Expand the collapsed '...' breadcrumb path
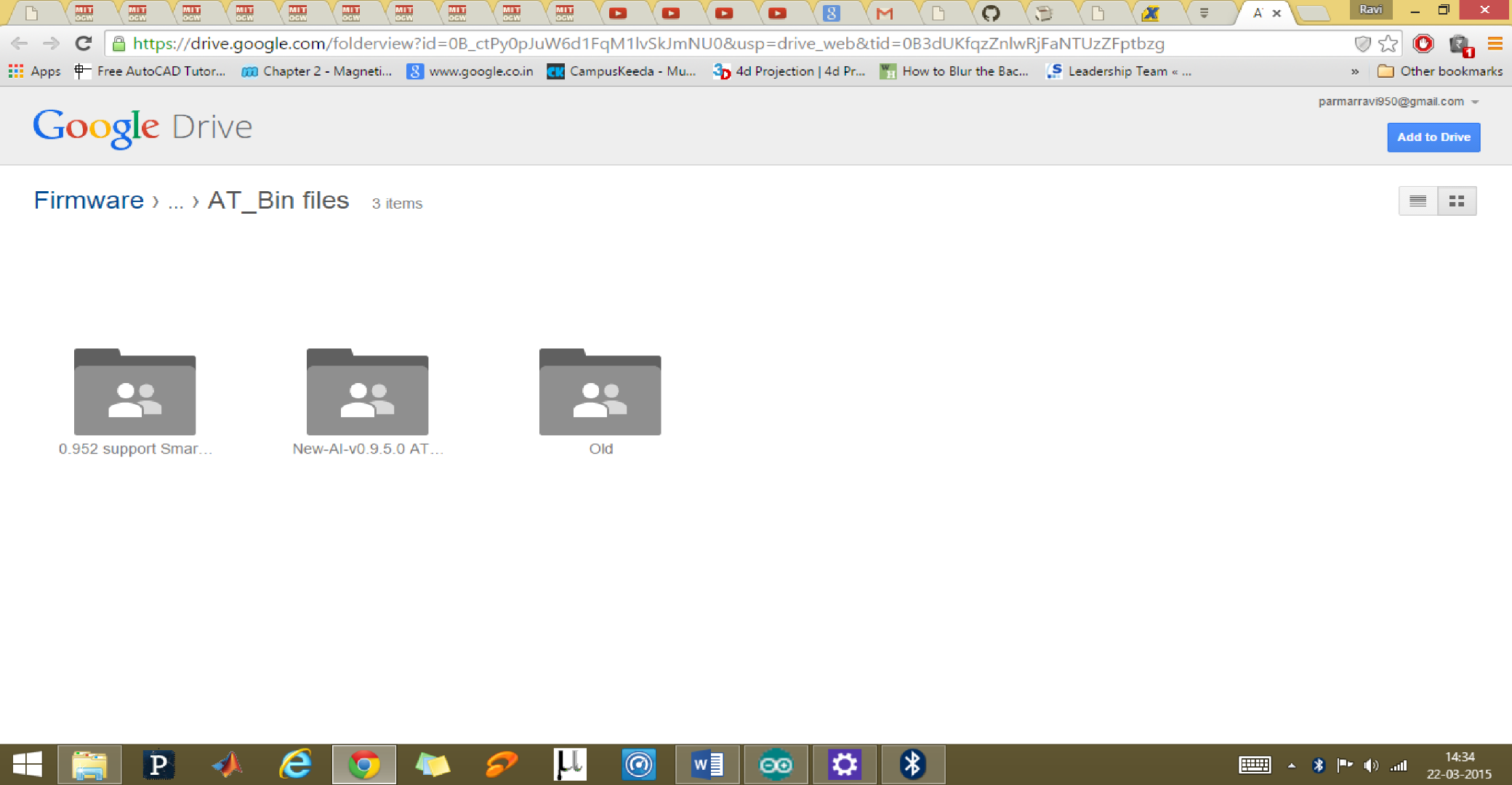 pyautogui.click(x=175, y=202)
